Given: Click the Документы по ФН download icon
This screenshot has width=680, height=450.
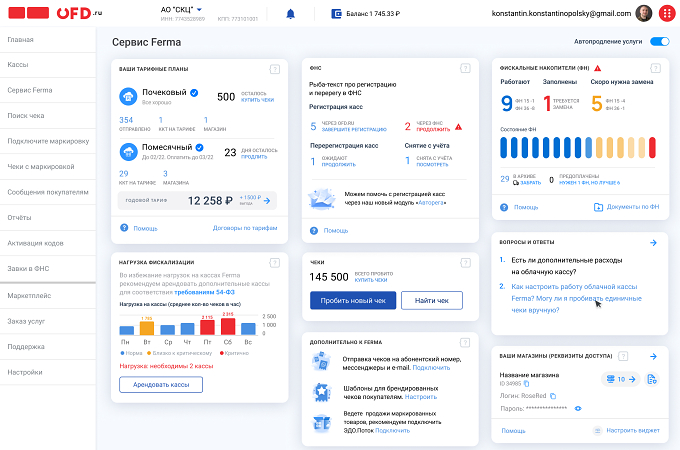Looking at the screenshot, I should [x=598, y=207].
